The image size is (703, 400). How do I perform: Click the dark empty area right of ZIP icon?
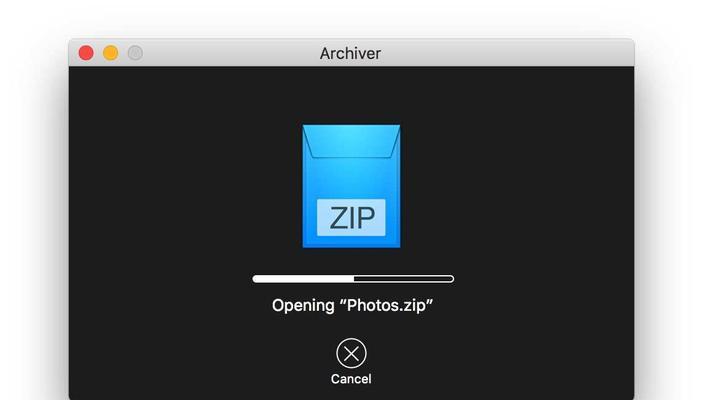click(x=516, y=186)
